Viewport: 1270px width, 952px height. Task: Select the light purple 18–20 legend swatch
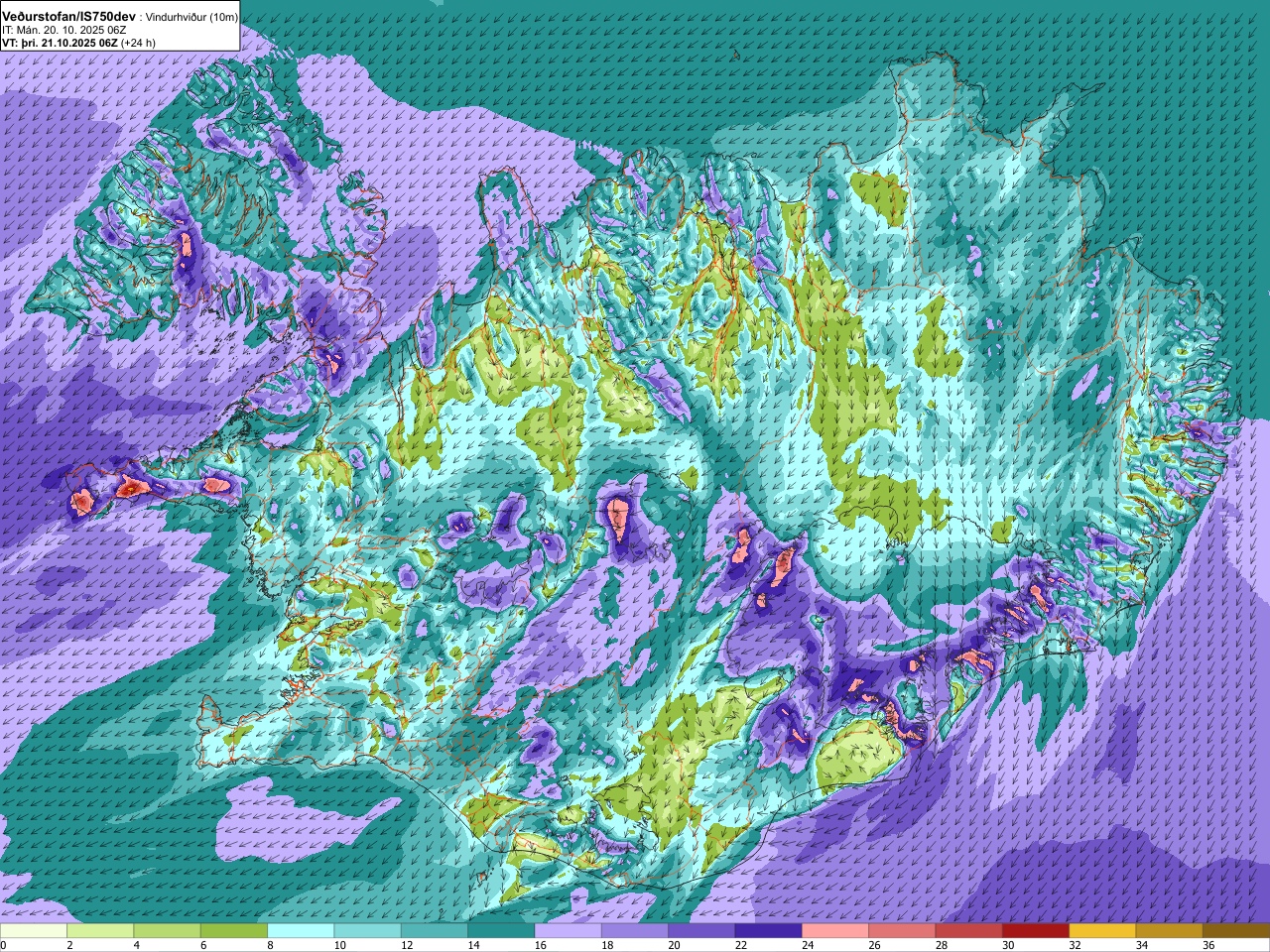click(635, 931)
